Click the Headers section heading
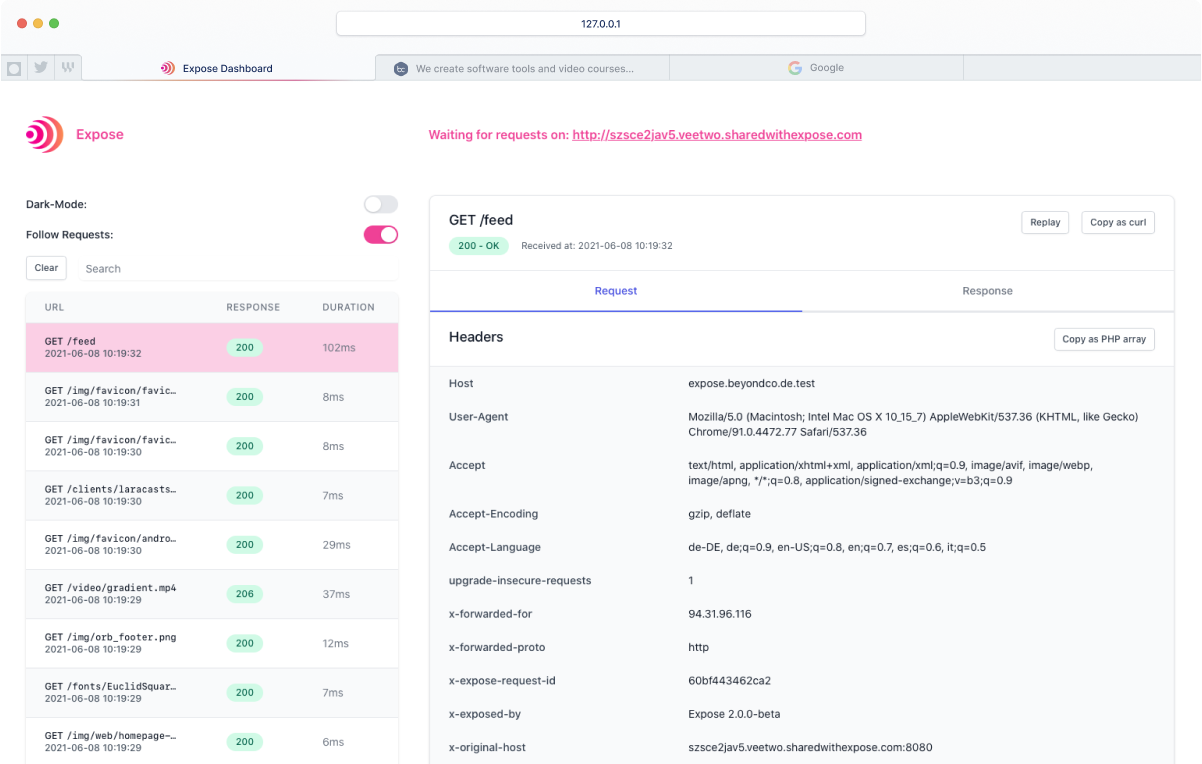Image resolution: width=1202 pixels, height=764 pixels. tap(476, 337)
